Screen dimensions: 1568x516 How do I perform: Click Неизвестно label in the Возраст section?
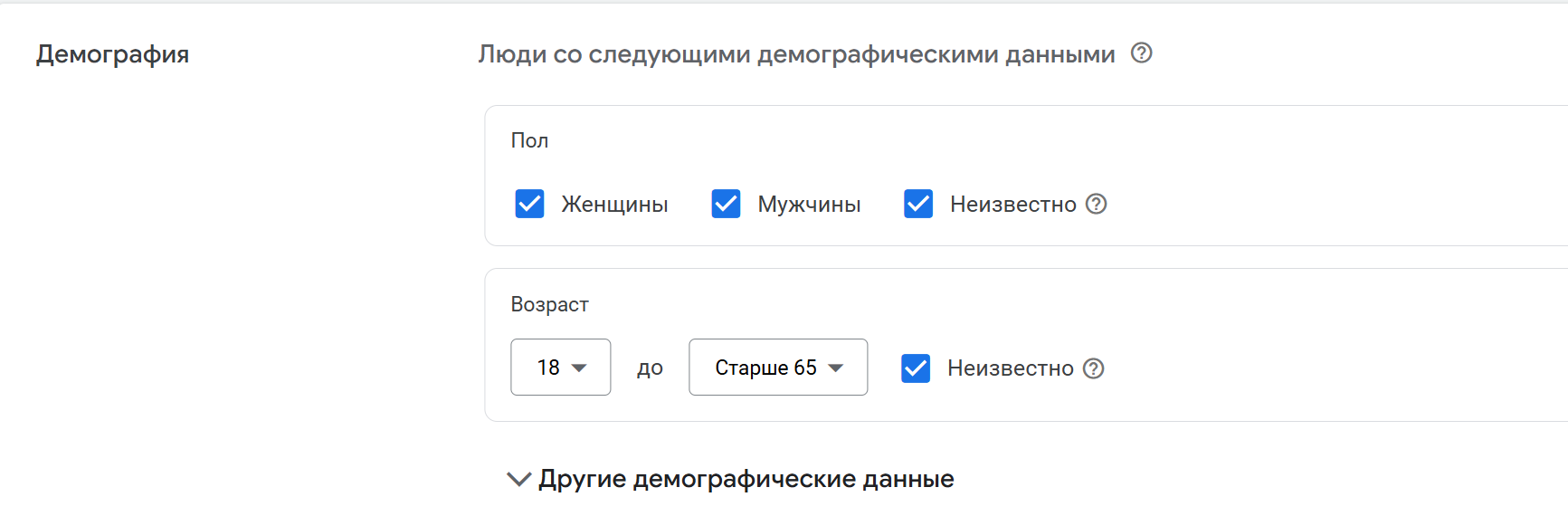(1010, 368)
